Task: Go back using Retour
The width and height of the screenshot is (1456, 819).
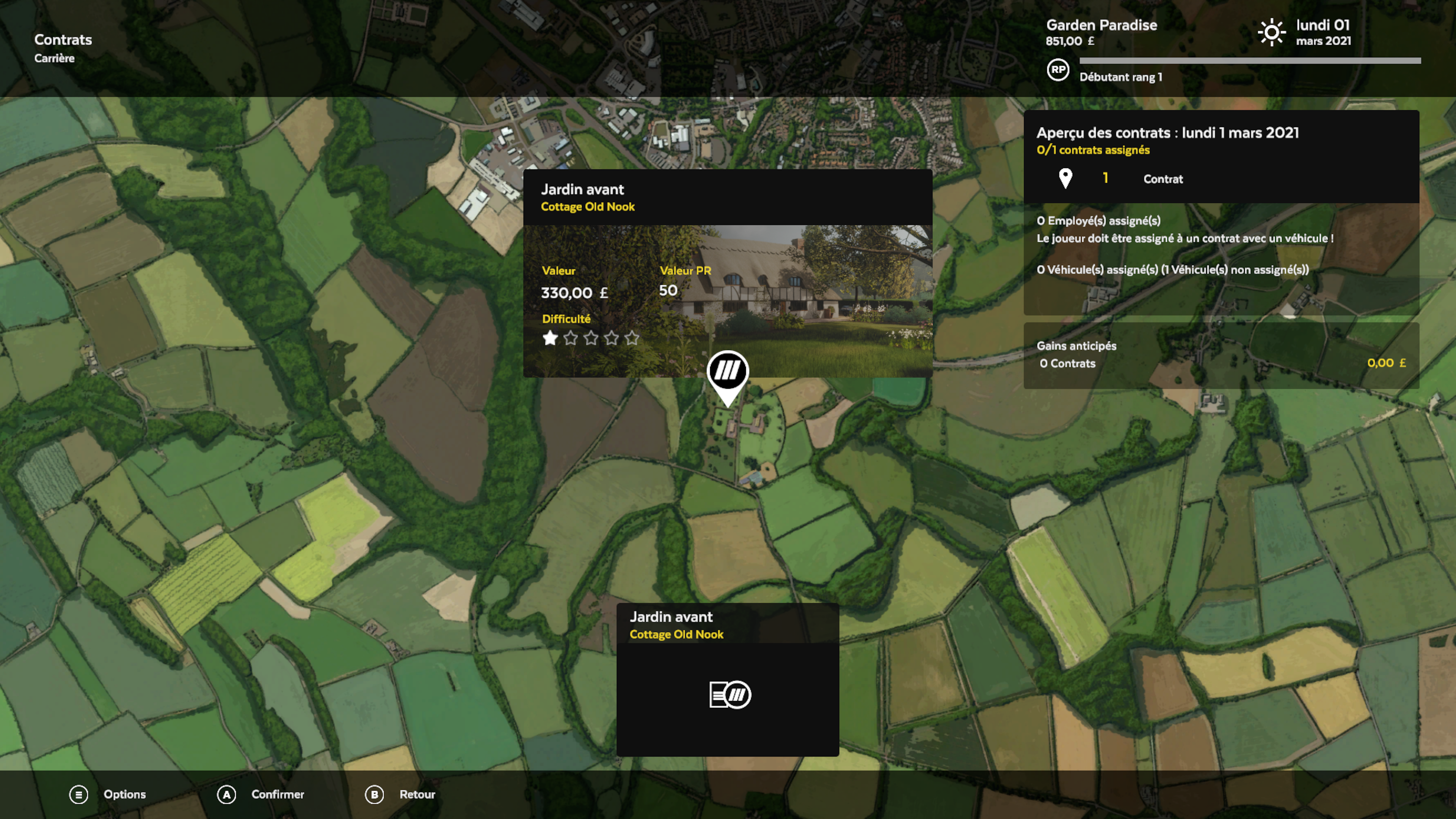Action: click(417, 794)
